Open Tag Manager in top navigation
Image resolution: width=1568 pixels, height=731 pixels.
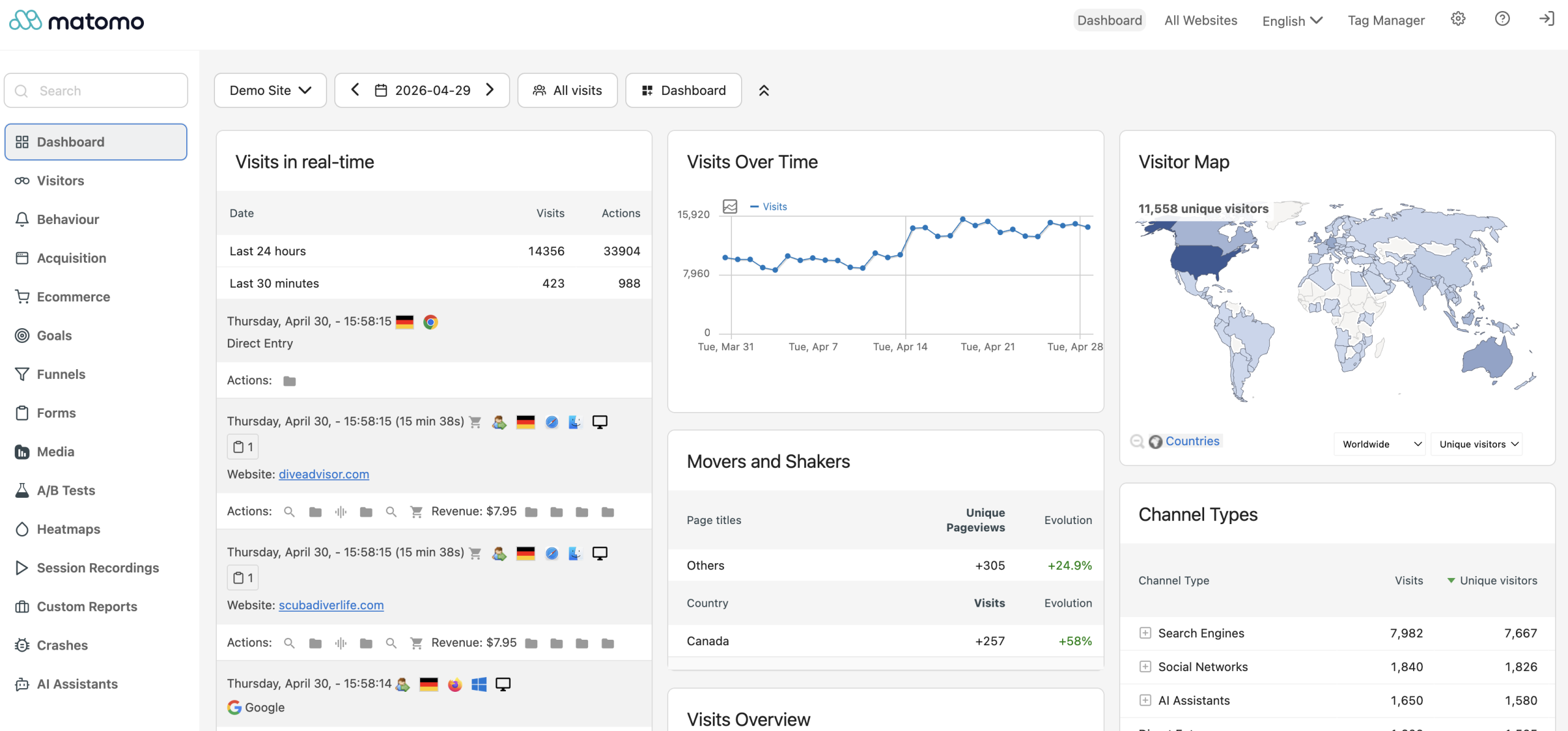click(1386, 20)
